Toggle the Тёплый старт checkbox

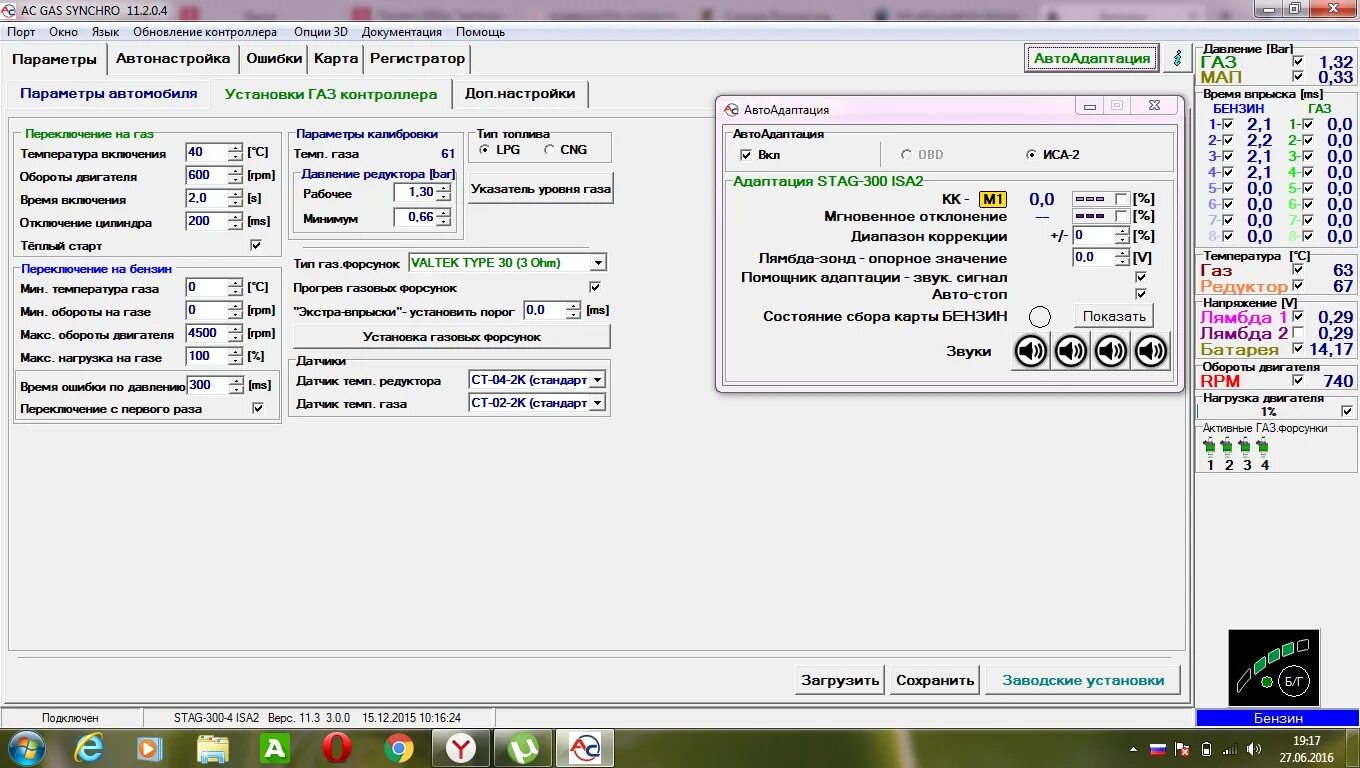(x=256, y=245)
